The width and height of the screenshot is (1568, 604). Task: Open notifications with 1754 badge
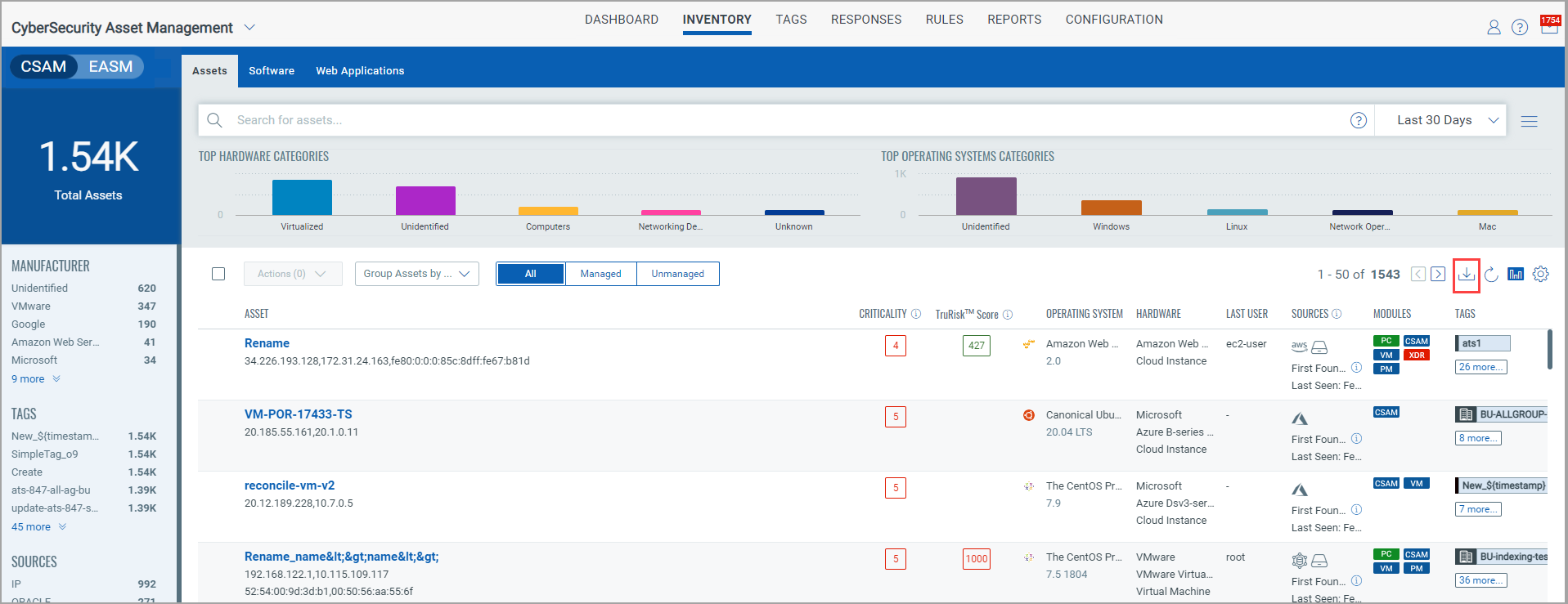(x=1549, y=25)
